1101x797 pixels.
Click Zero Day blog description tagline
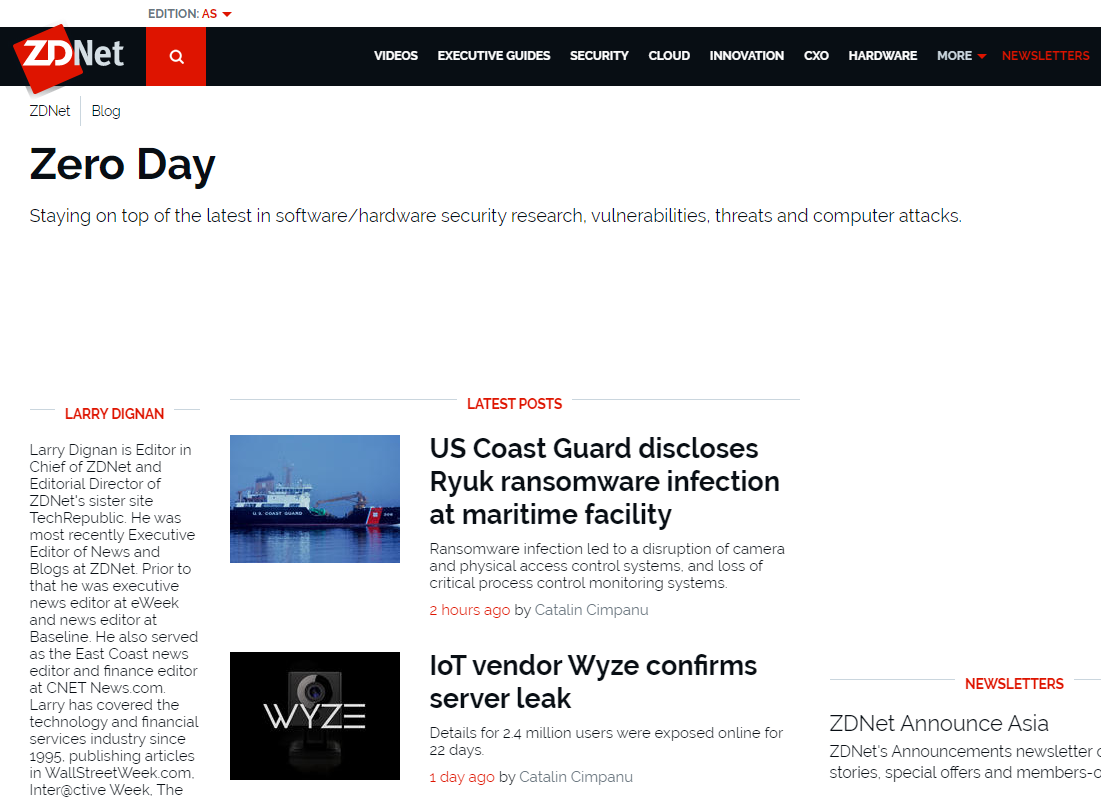[x=496, y=216]
